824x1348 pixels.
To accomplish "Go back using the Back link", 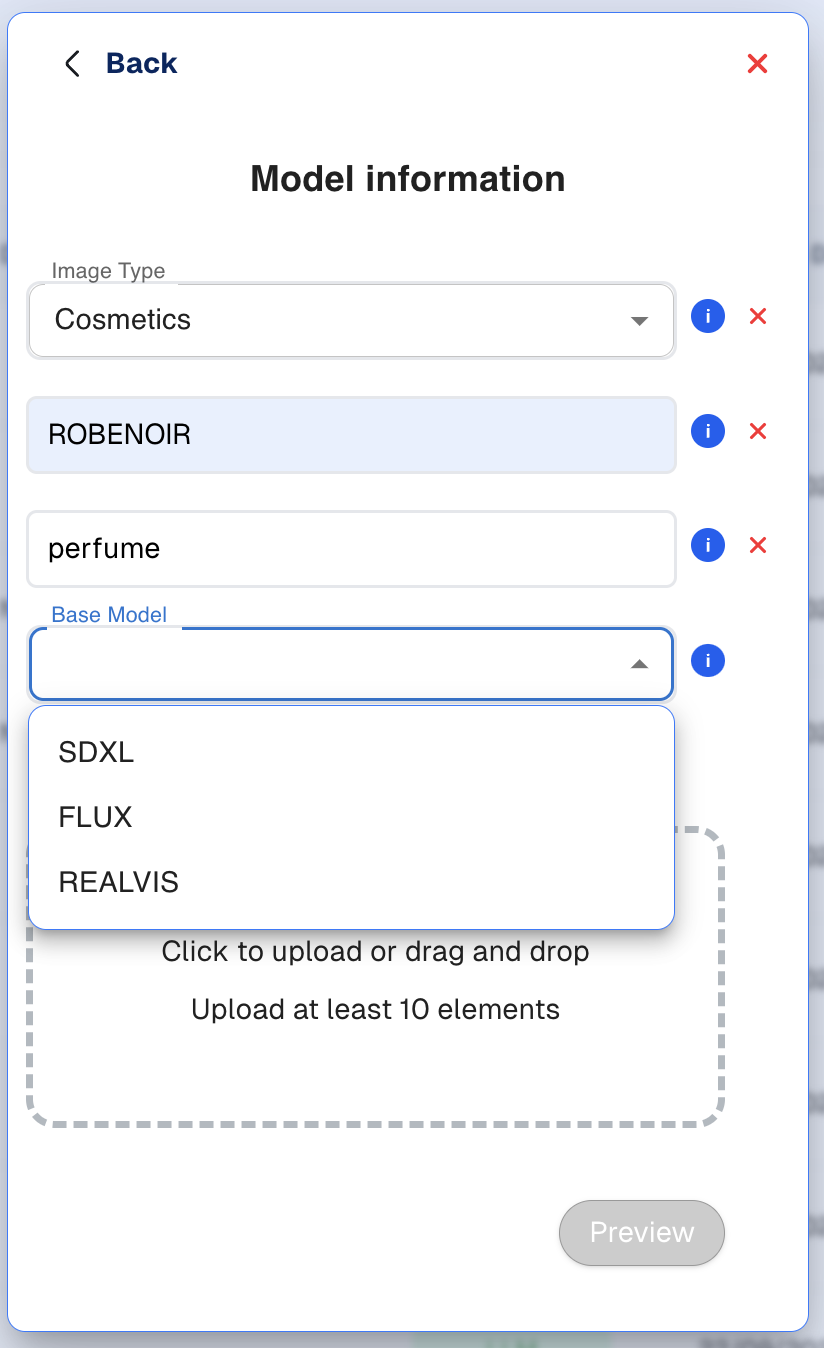I will point(141,64).
